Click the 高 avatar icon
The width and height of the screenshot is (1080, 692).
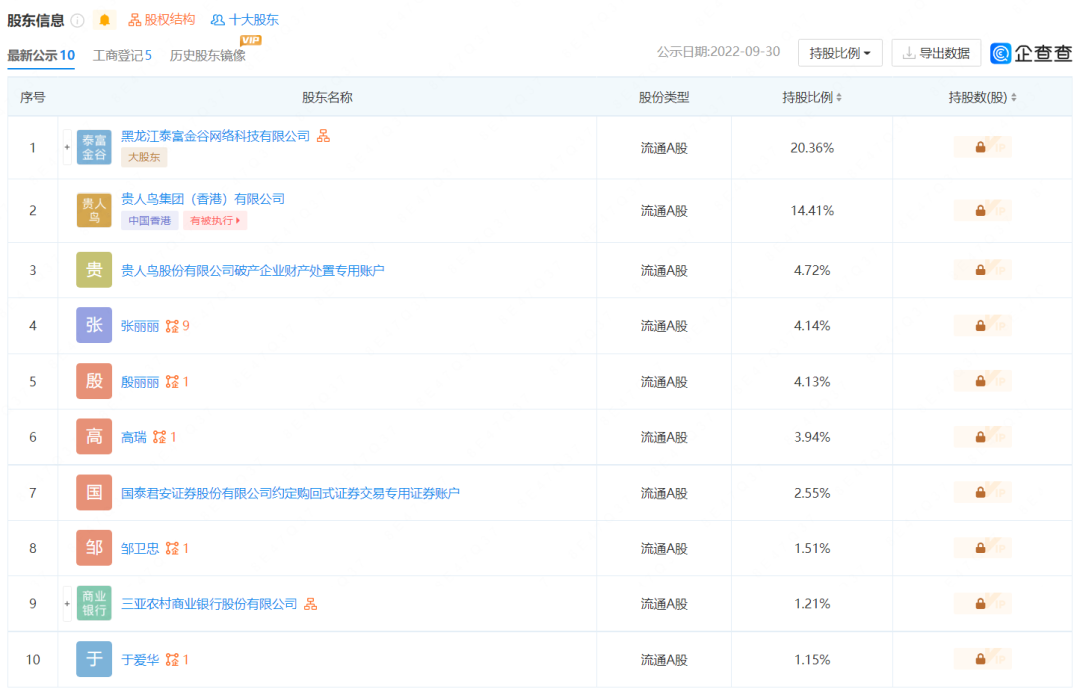[94, 437]
